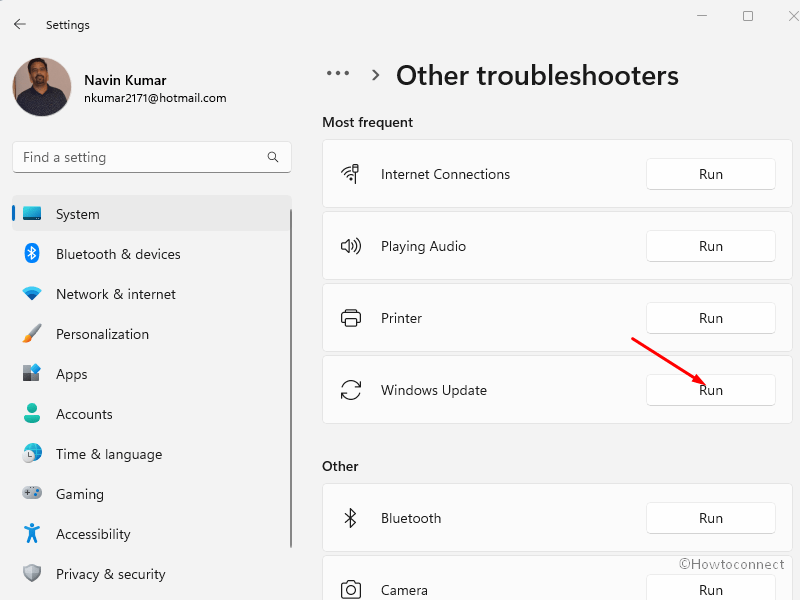This screenshot has height=600, width=800.
Task: Click the Network wifi icon in sidebar
Action: [32, 293]
